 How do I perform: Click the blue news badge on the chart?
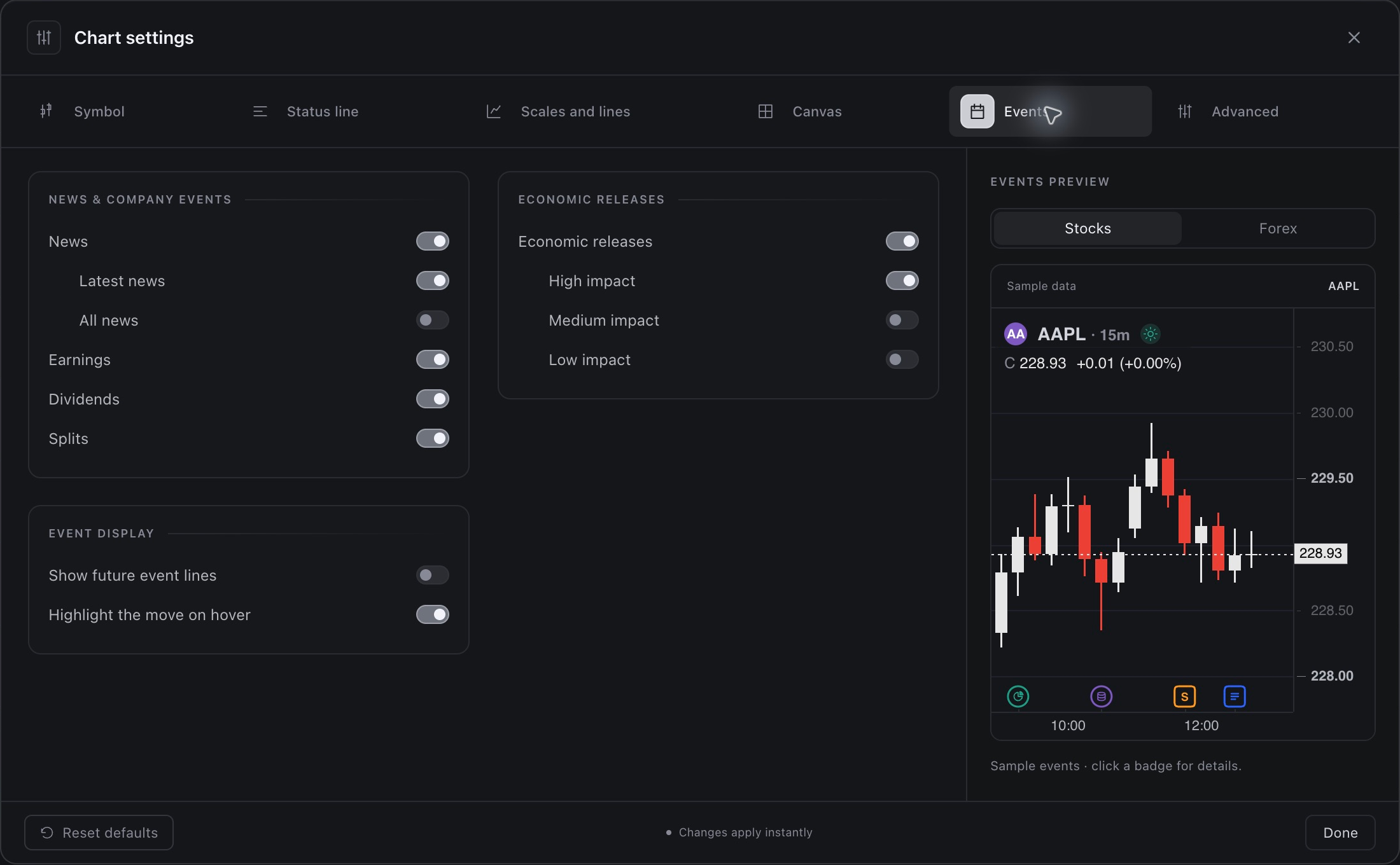point(1235,696)
